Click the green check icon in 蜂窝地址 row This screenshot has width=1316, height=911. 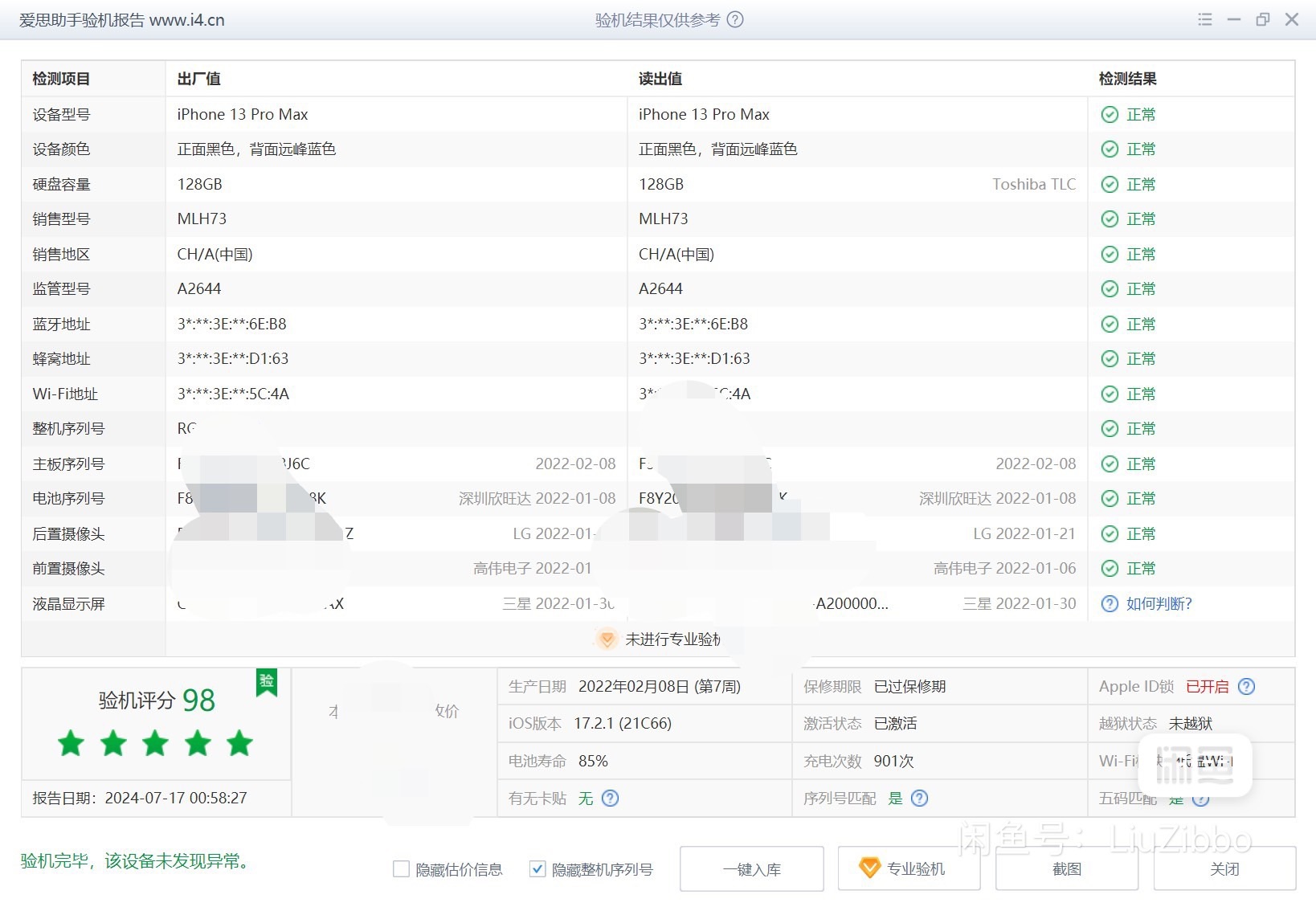click(1110, 359)
